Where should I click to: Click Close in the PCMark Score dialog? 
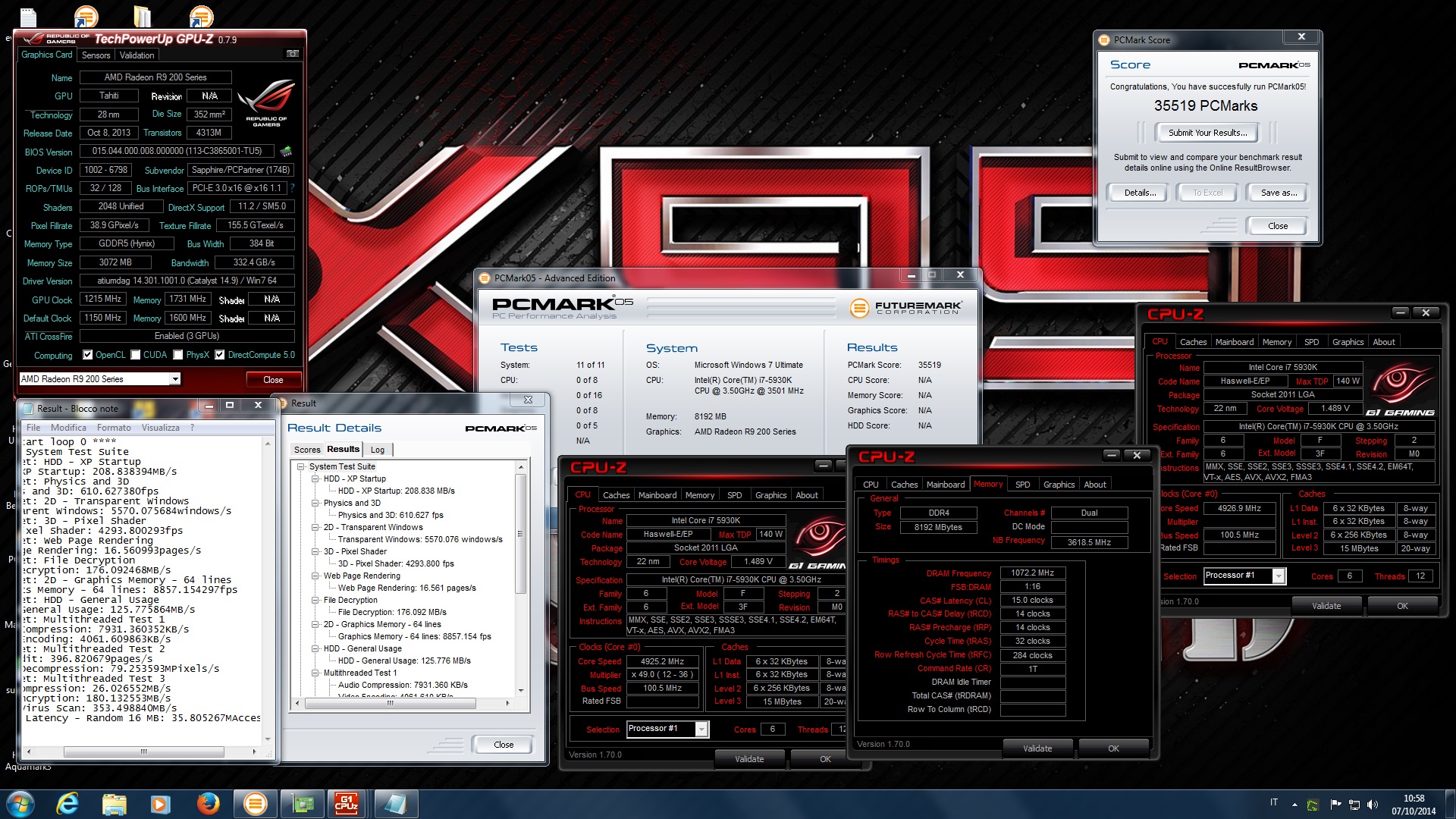1278,226
